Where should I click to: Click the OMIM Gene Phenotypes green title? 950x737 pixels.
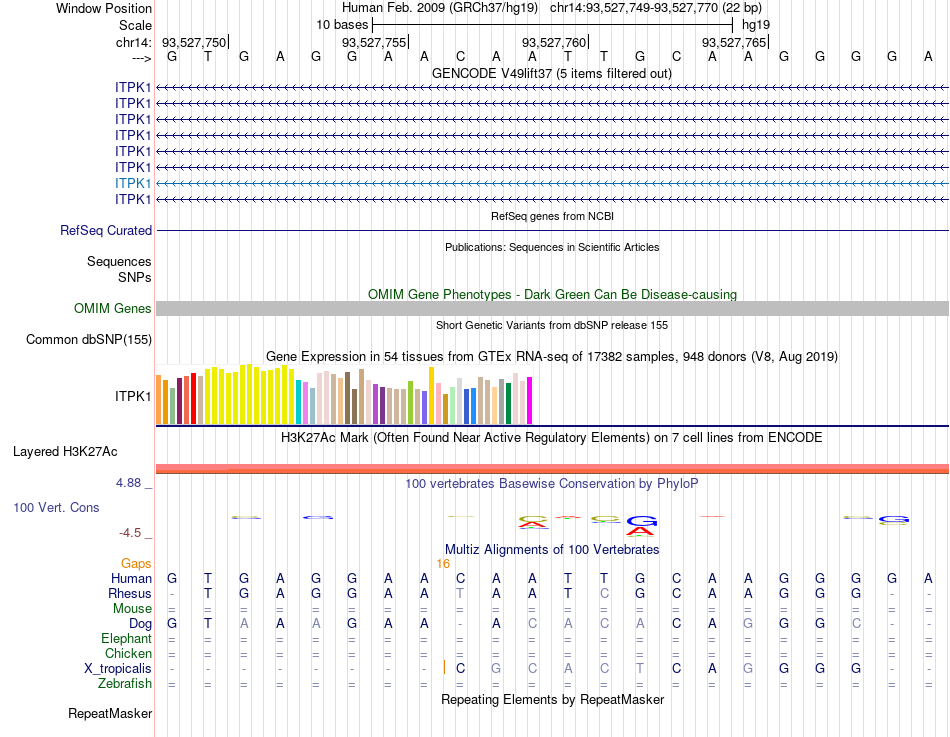552,295
